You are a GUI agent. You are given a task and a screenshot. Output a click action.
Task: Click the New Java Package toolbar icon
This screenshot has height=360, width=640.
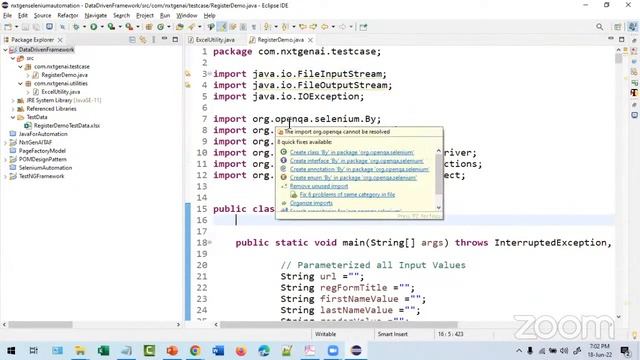pos(149,27)
